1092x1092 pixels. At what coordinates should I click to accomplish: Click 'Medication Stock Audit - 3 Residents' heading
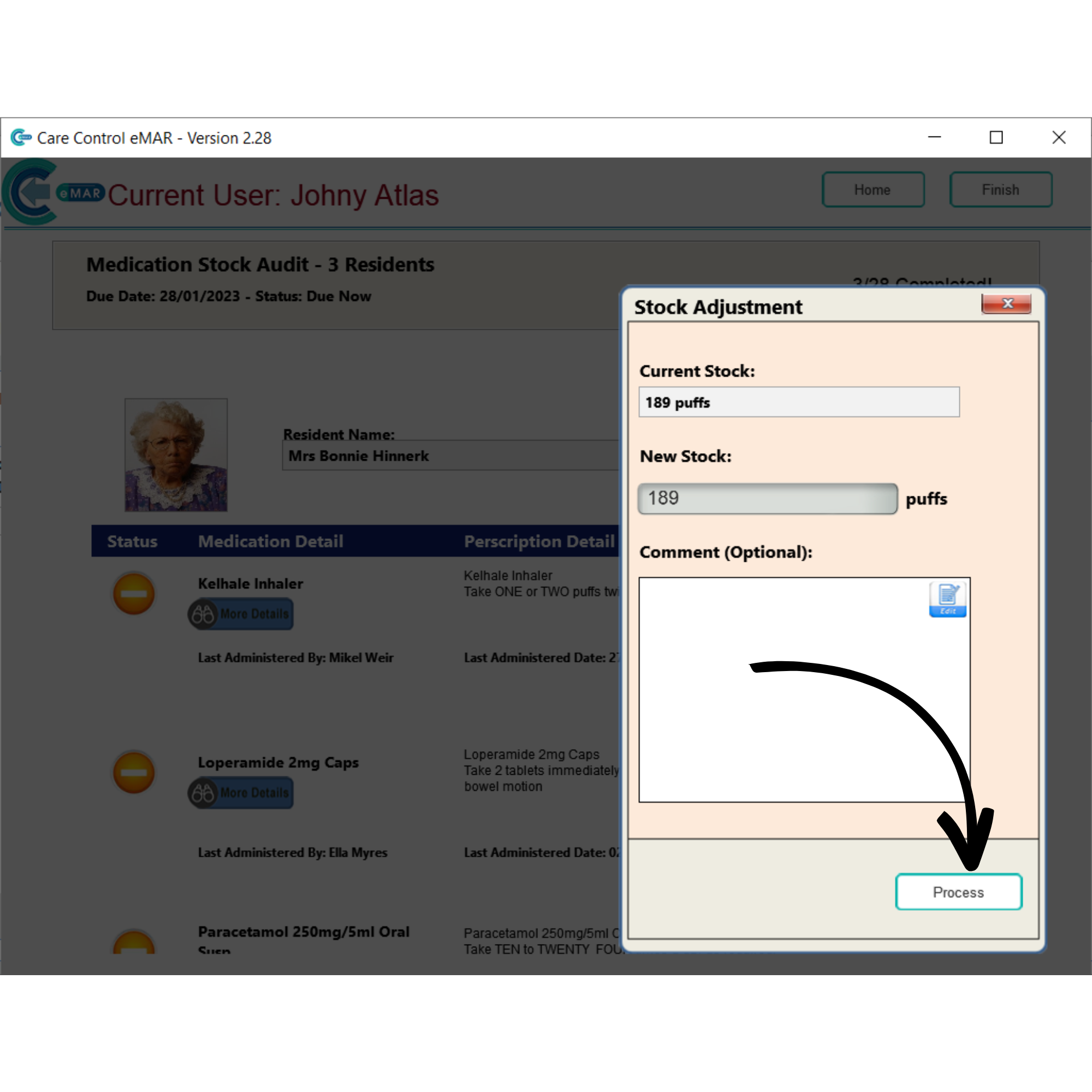260,264
